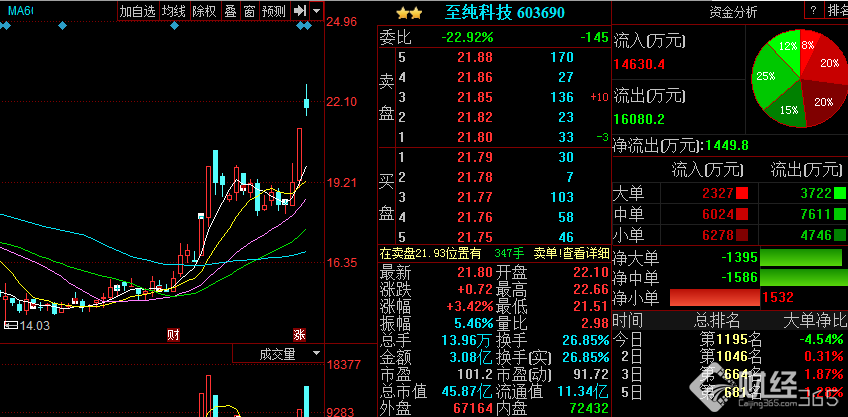This screenshot has height=417, width=848.
Task: Click the 换手 value 26.85%
Action: point(585,341)
